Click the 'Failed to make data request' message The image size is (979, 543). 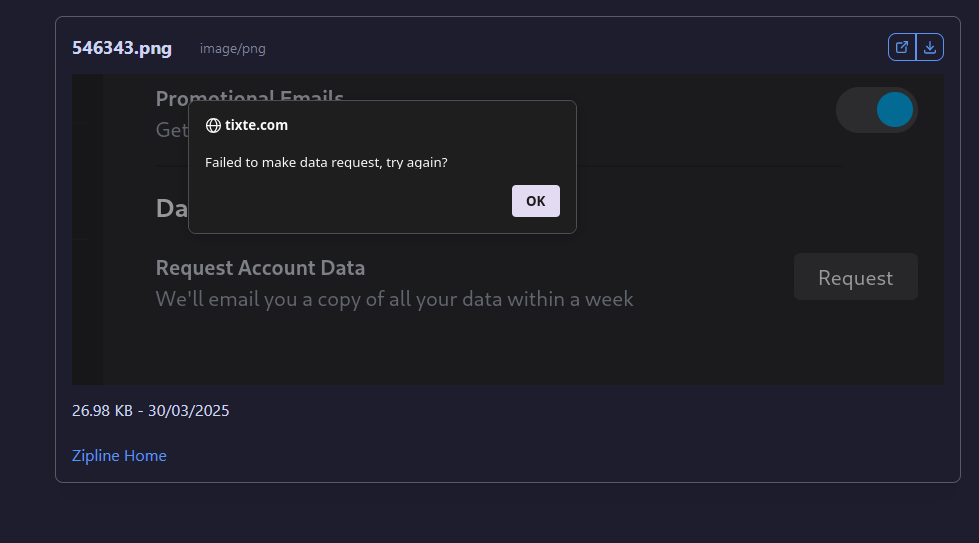point(326,162)
